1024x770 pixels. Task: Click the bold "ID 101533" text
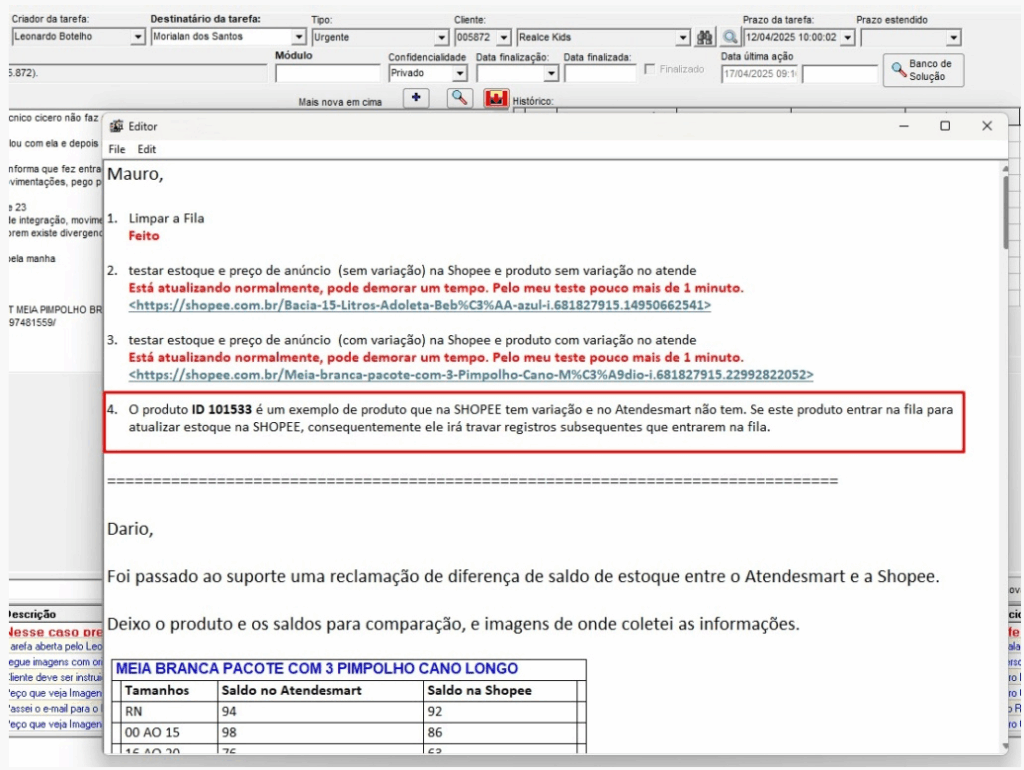click(221, 409)
